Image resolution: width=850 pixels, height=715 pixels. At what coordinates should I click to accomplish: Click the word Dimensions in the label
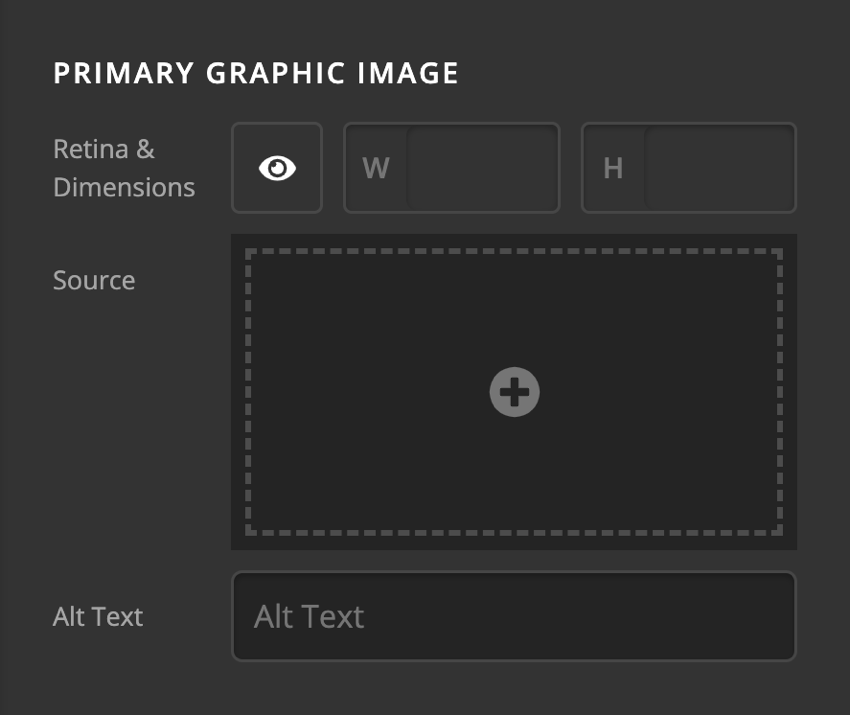tap(123, 187)
